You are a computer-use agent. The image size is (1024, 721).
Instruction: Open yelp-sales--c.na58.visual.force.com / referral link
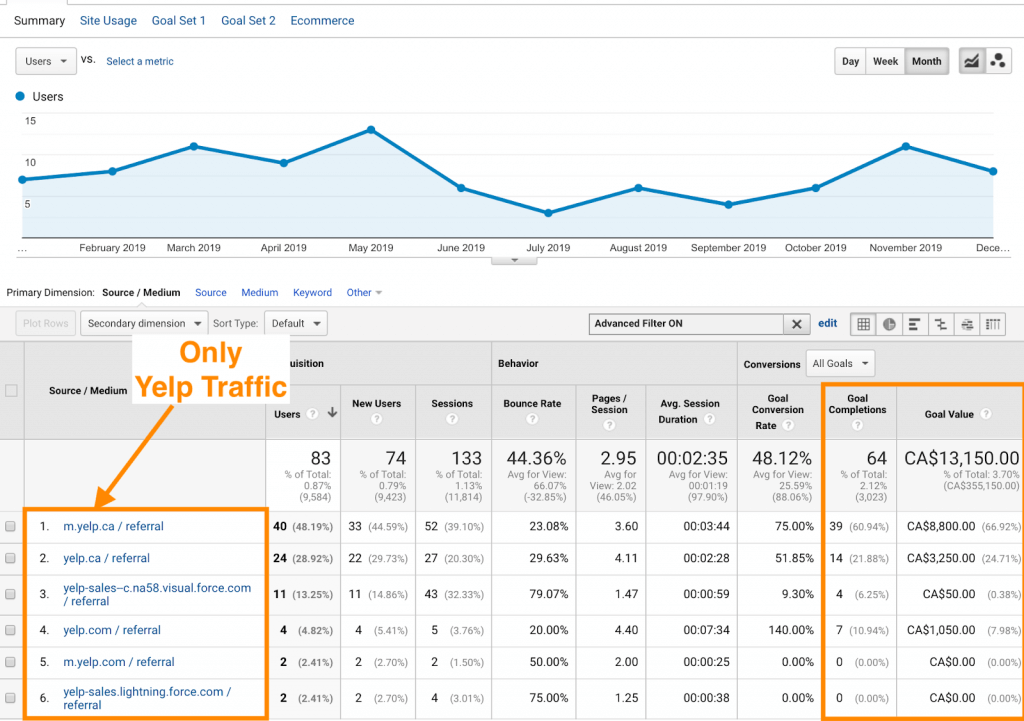pos(157,594)
